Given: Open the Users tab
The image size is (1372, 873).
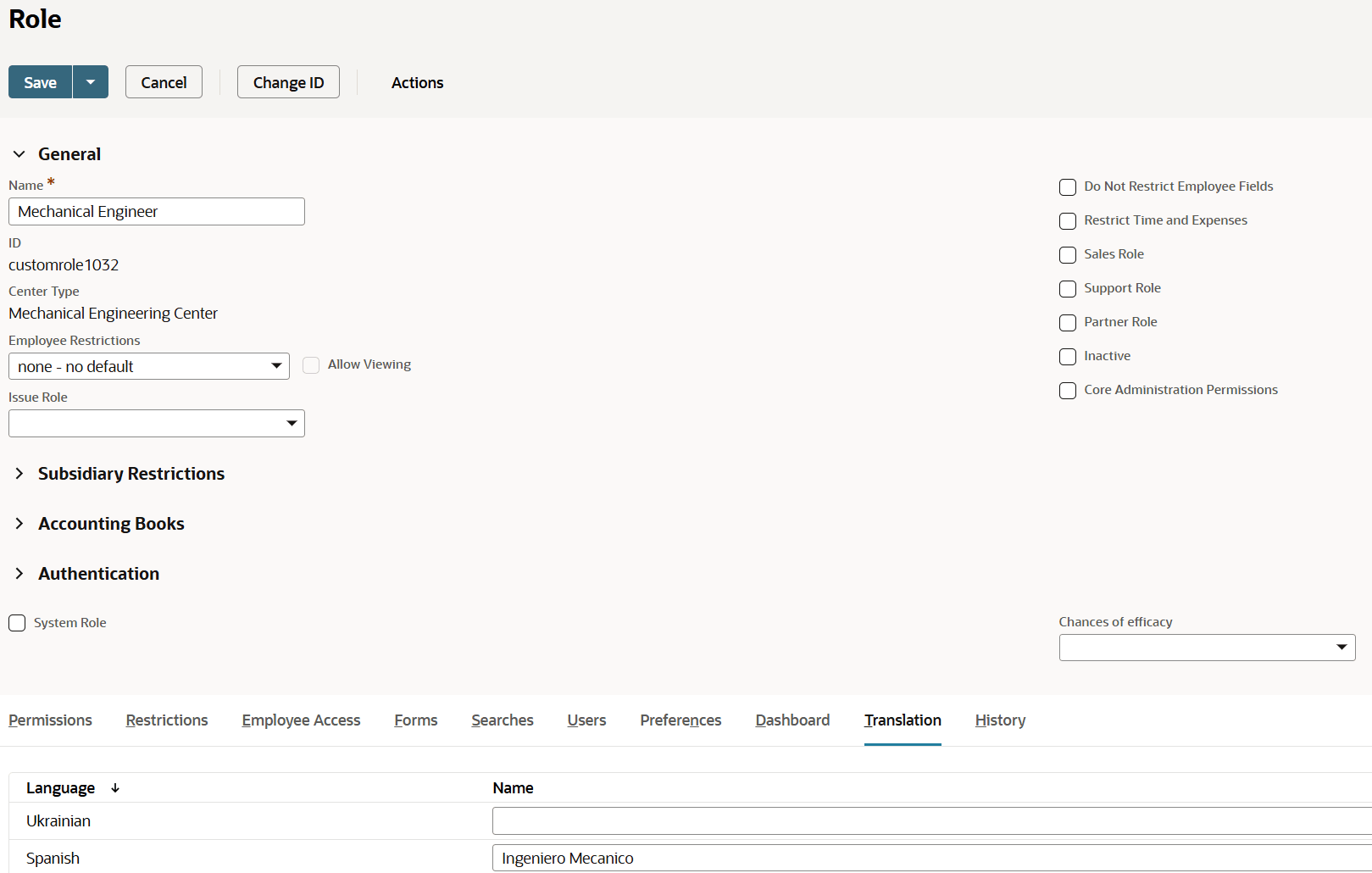Looking at the screenshot, I should point(586,720).
